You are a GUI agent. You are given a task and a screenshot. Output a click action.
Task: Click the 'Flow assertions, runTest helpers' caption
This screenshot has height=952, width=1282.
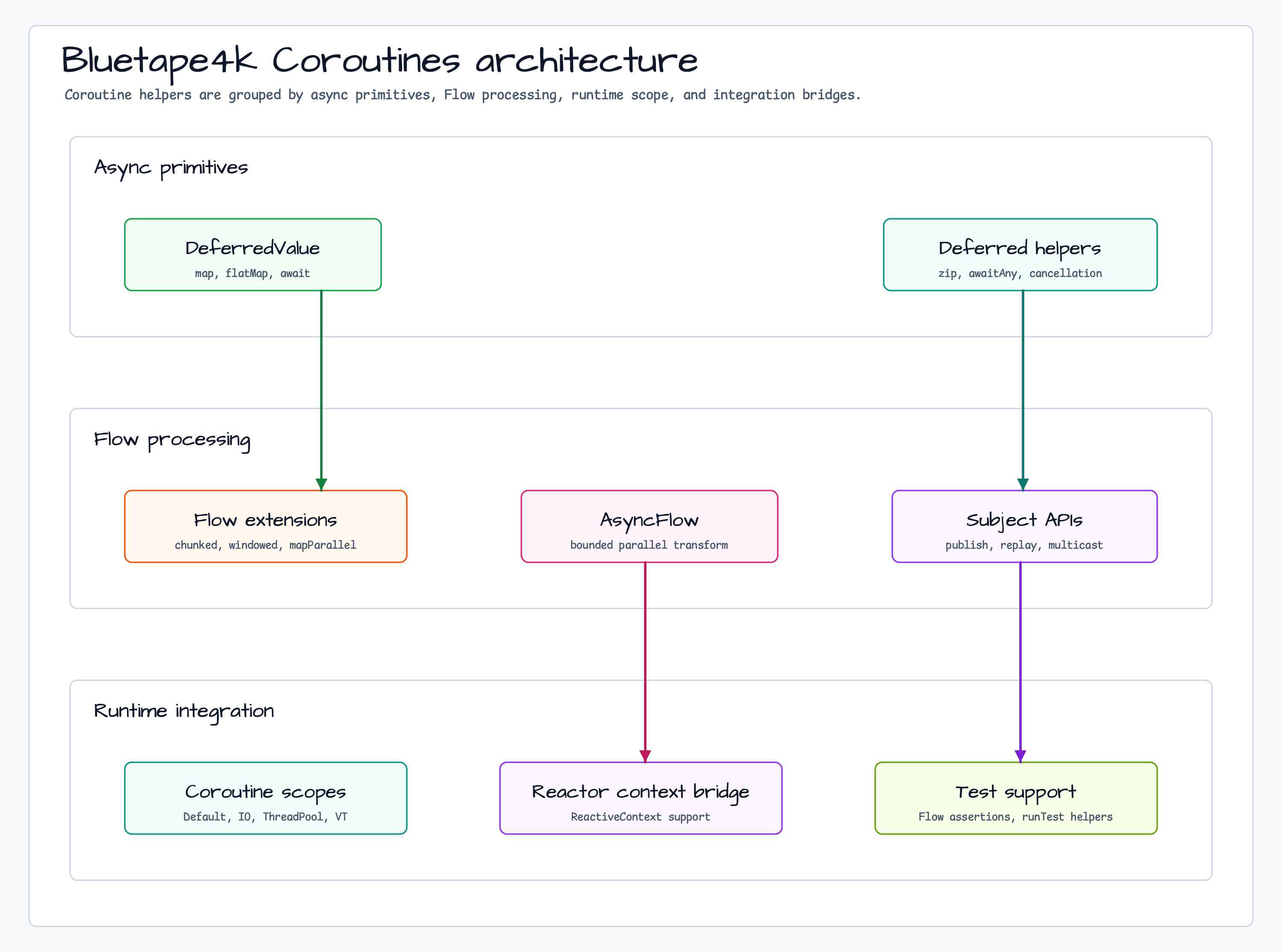coord(1016,817)
